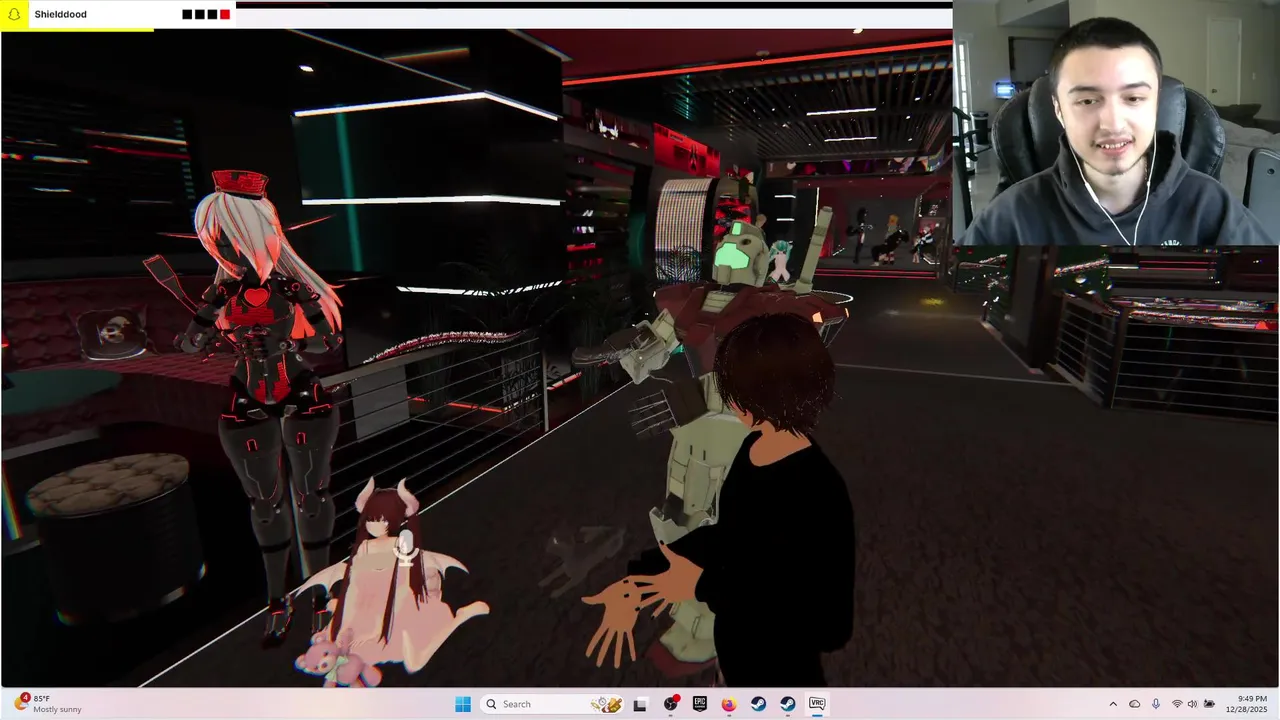Show hidden system tray icons

(x=1113, y=704)
